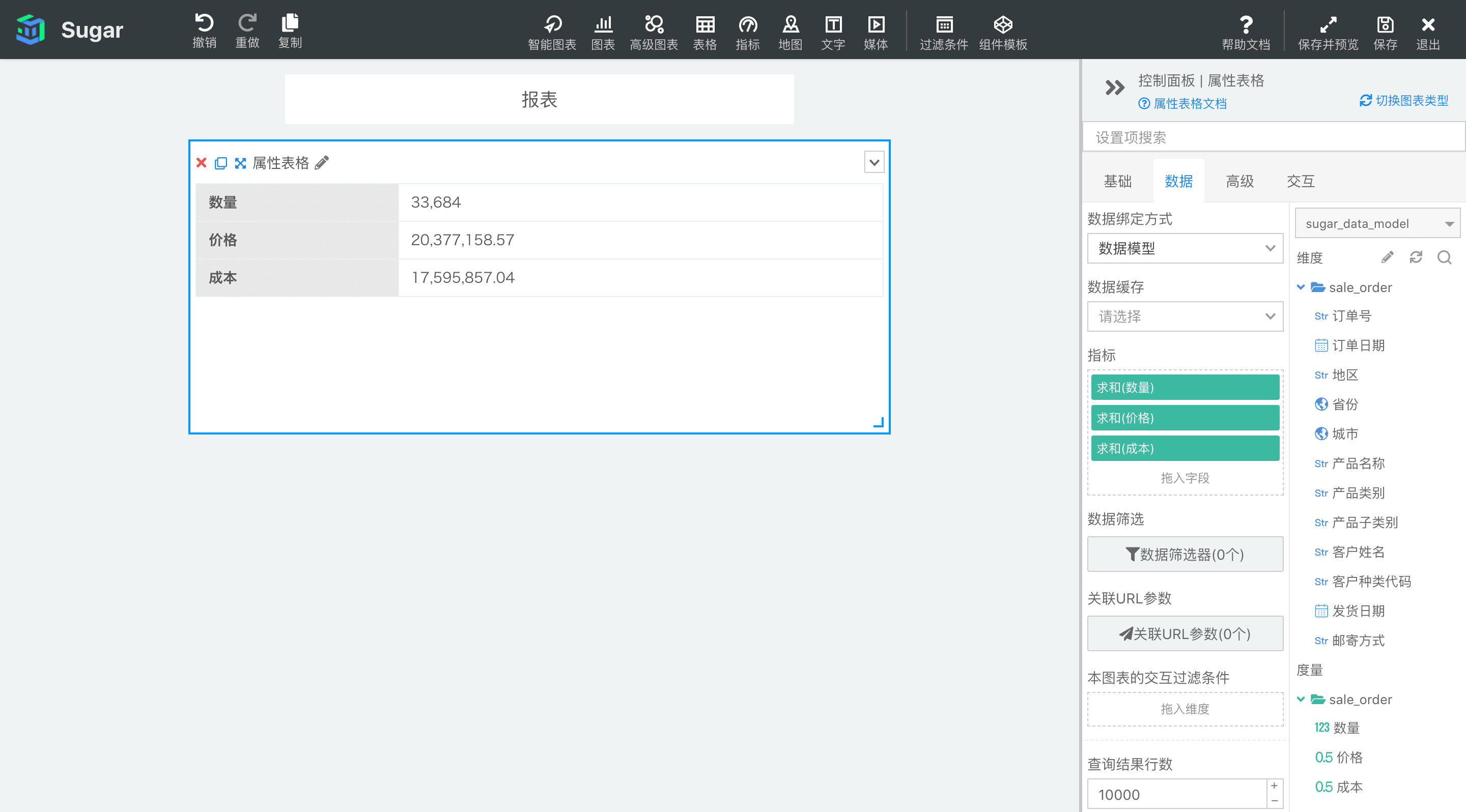Click the 重做 redo icon
This screenshot has height=812, width=1466.
pyautogui.click(x=247, y=23)
